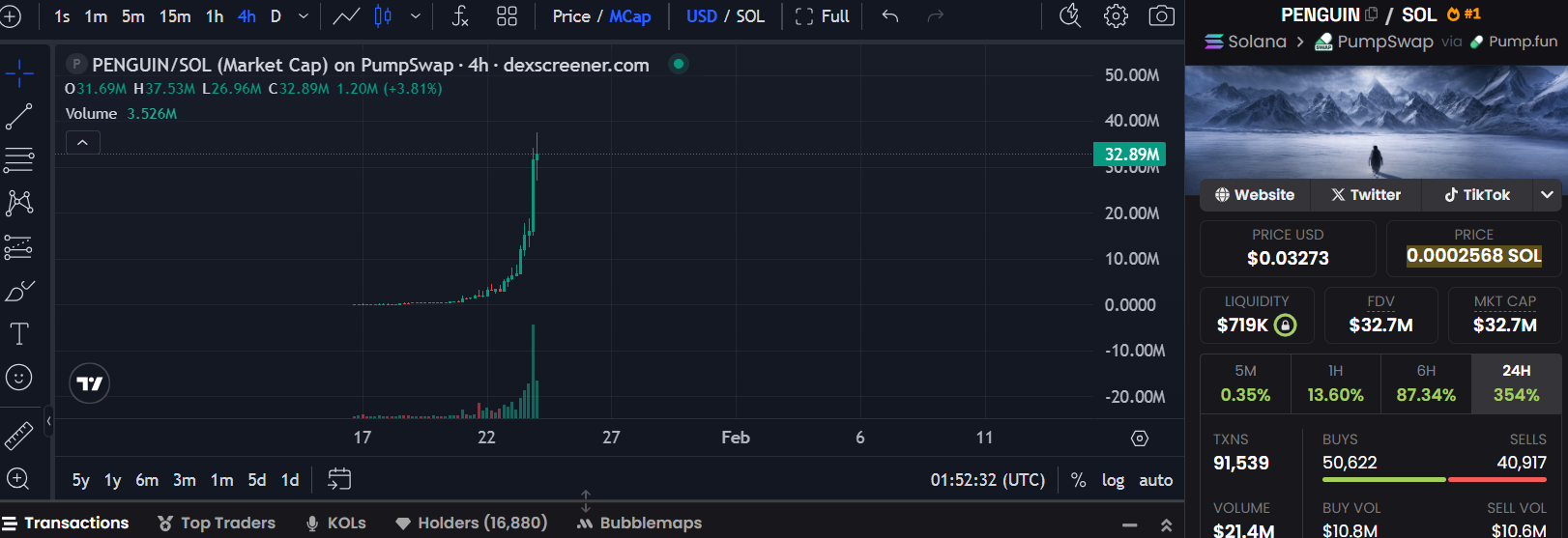1568x538 pixels.
Task: Toggle percent scale mode
Action: pyautogui.click(x=1078, y=480)
